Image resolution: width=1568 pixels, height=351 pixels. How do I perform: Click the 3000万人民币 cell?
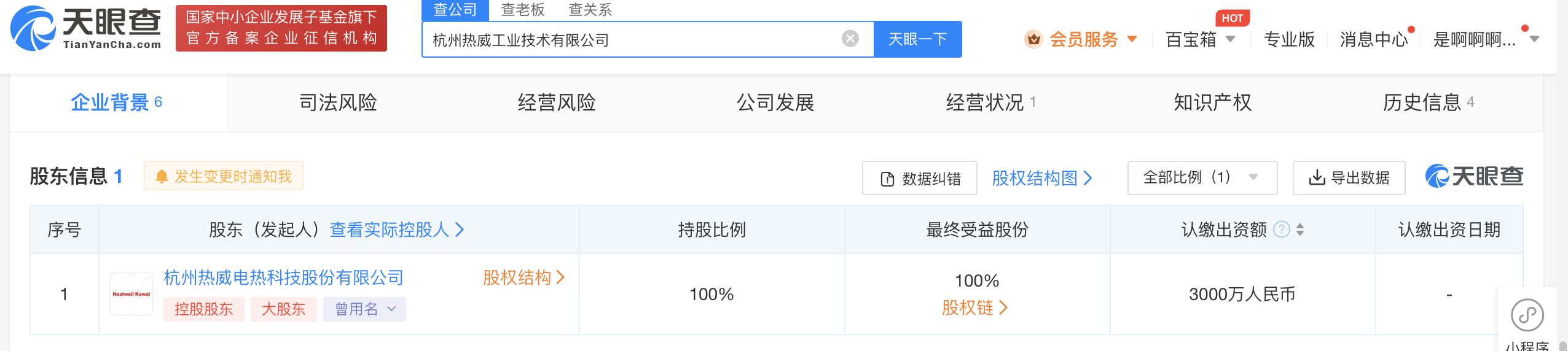click(x=1242, y=295)
